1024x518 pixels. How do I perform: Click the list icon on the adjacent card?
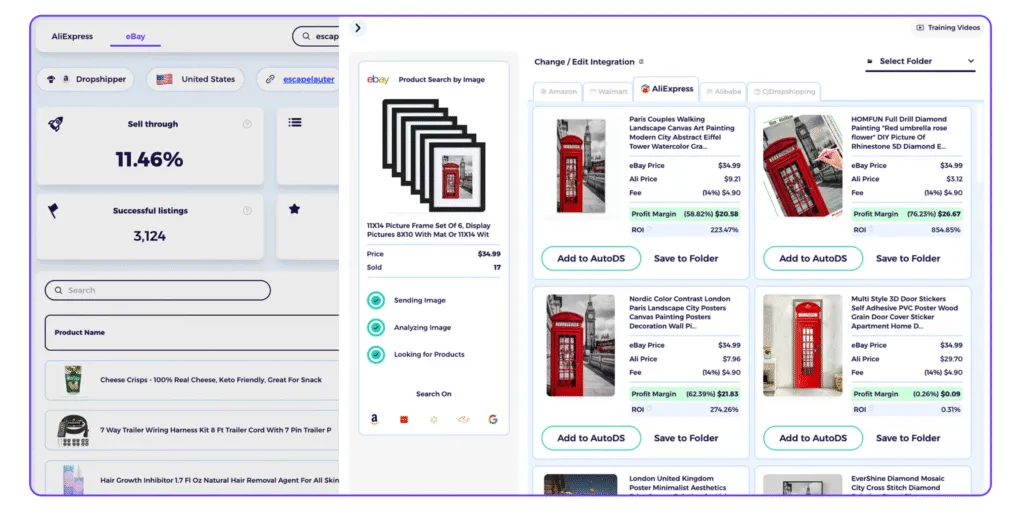click(x=295, y=122)
